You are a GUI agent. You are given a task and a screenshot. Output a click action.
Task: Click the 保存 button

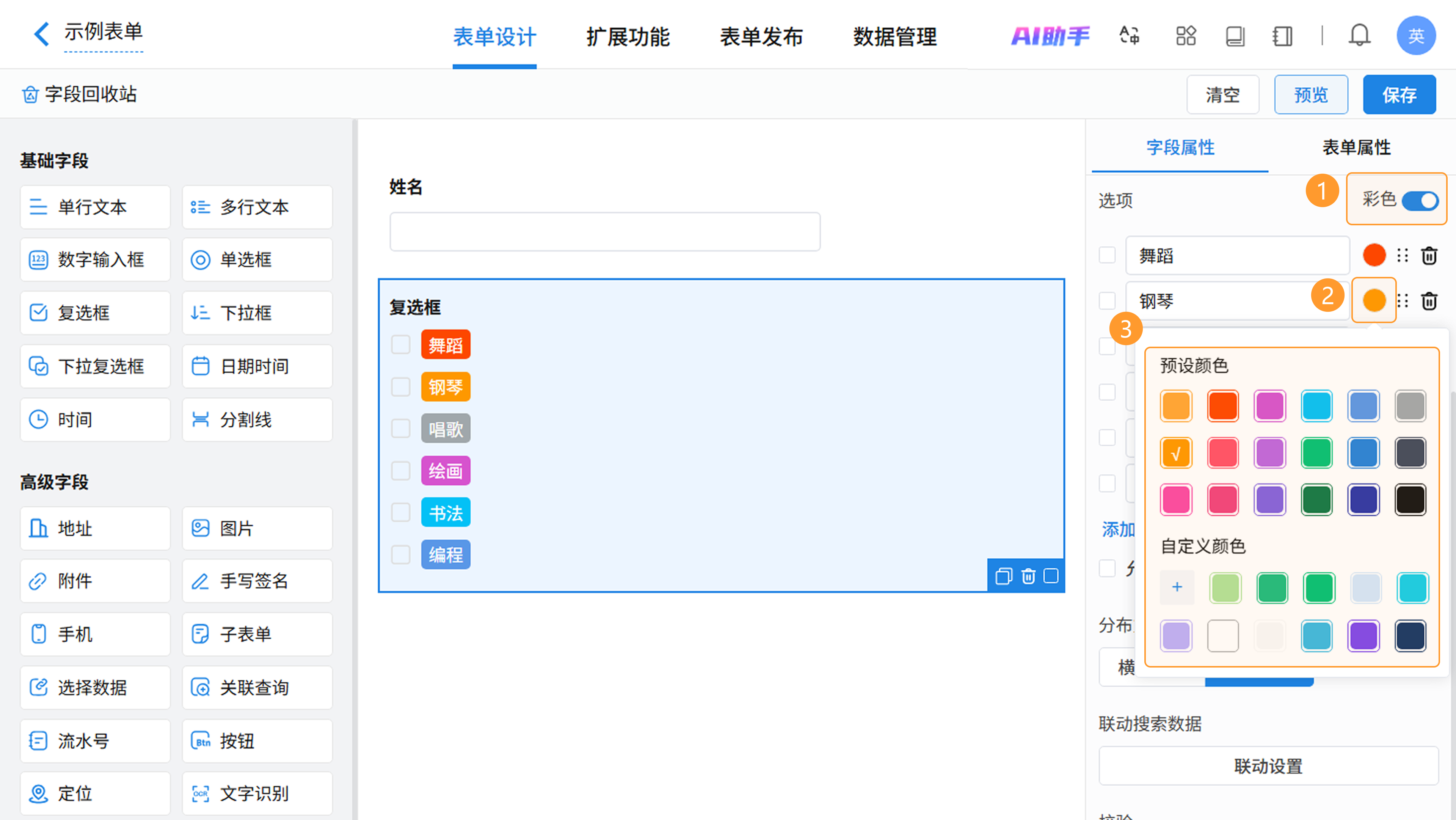coord(1399,94)
